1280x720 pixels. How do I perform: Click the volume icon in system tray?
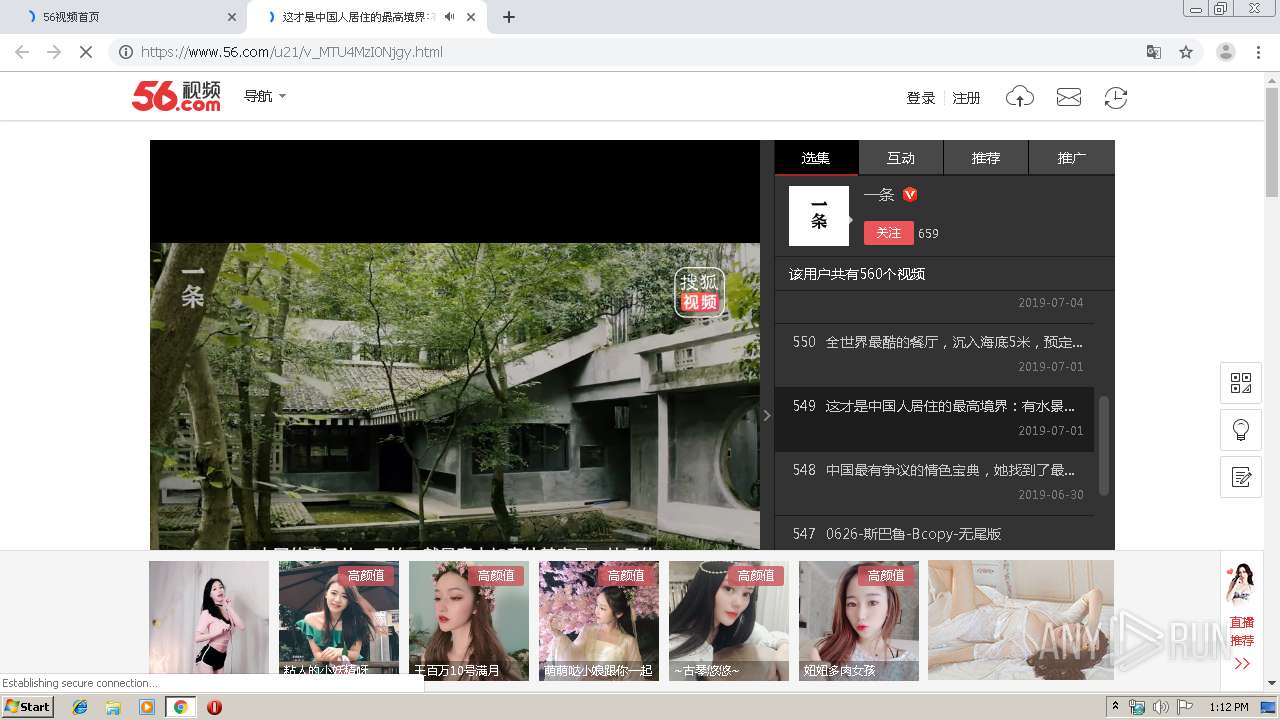pyautogui.click(x=1160, y=707)
